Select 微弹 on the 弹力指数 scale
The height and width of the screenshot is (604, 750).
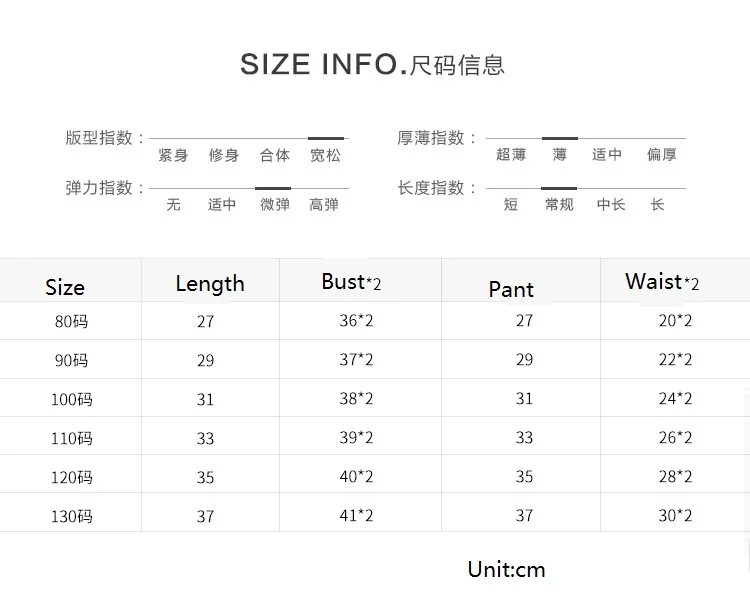click(x=275, y=205)
